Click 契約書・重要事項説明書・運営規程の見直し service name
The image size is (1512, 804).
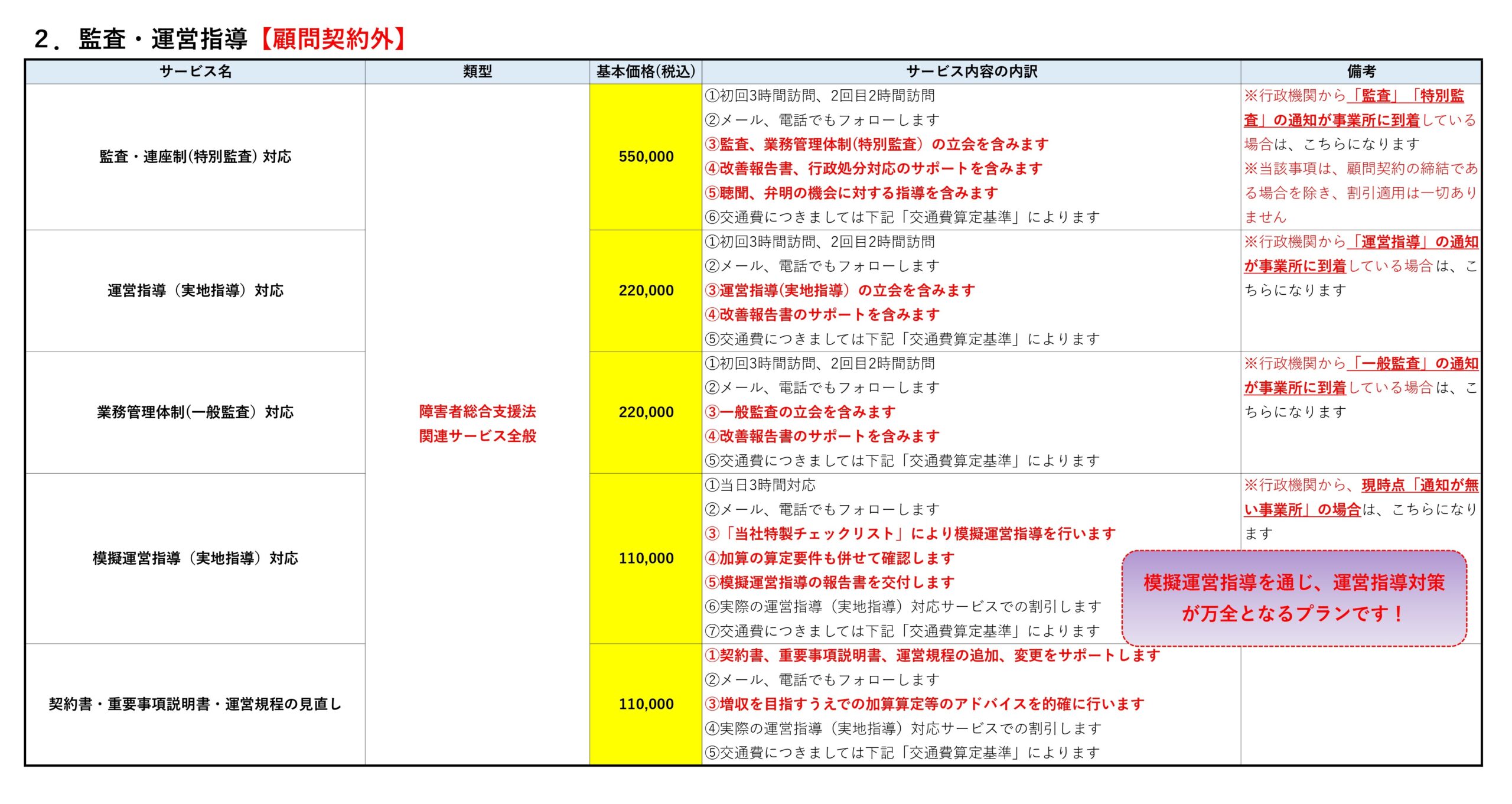[x=195, y=704]
